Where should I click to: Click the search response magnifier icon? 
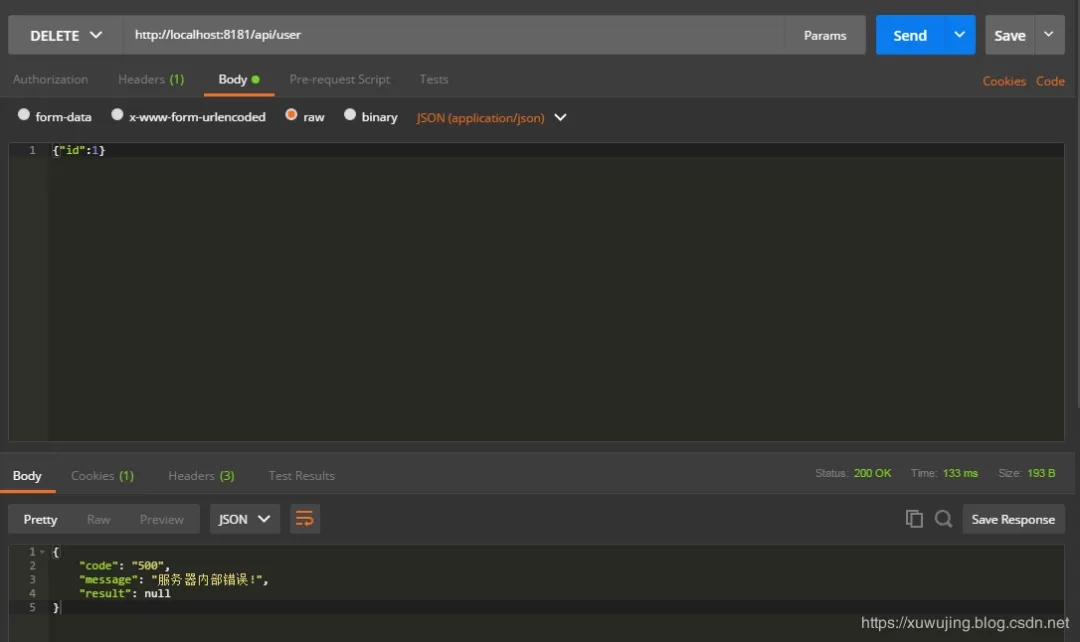(943, 519)
